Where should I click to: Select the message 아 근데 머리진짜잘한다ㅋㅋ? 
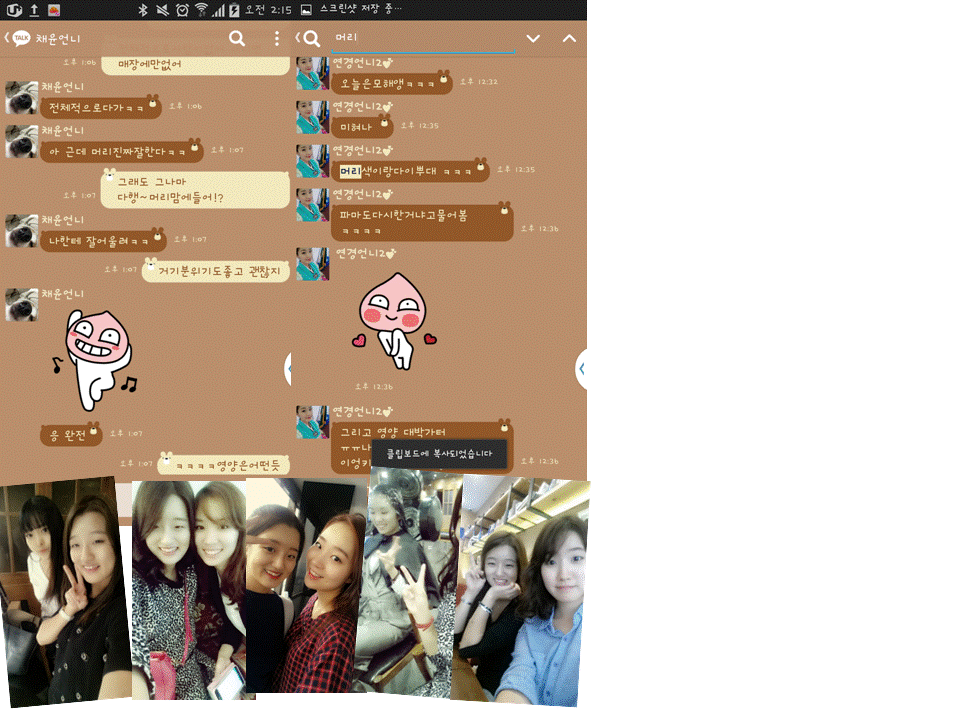[119, 152]
